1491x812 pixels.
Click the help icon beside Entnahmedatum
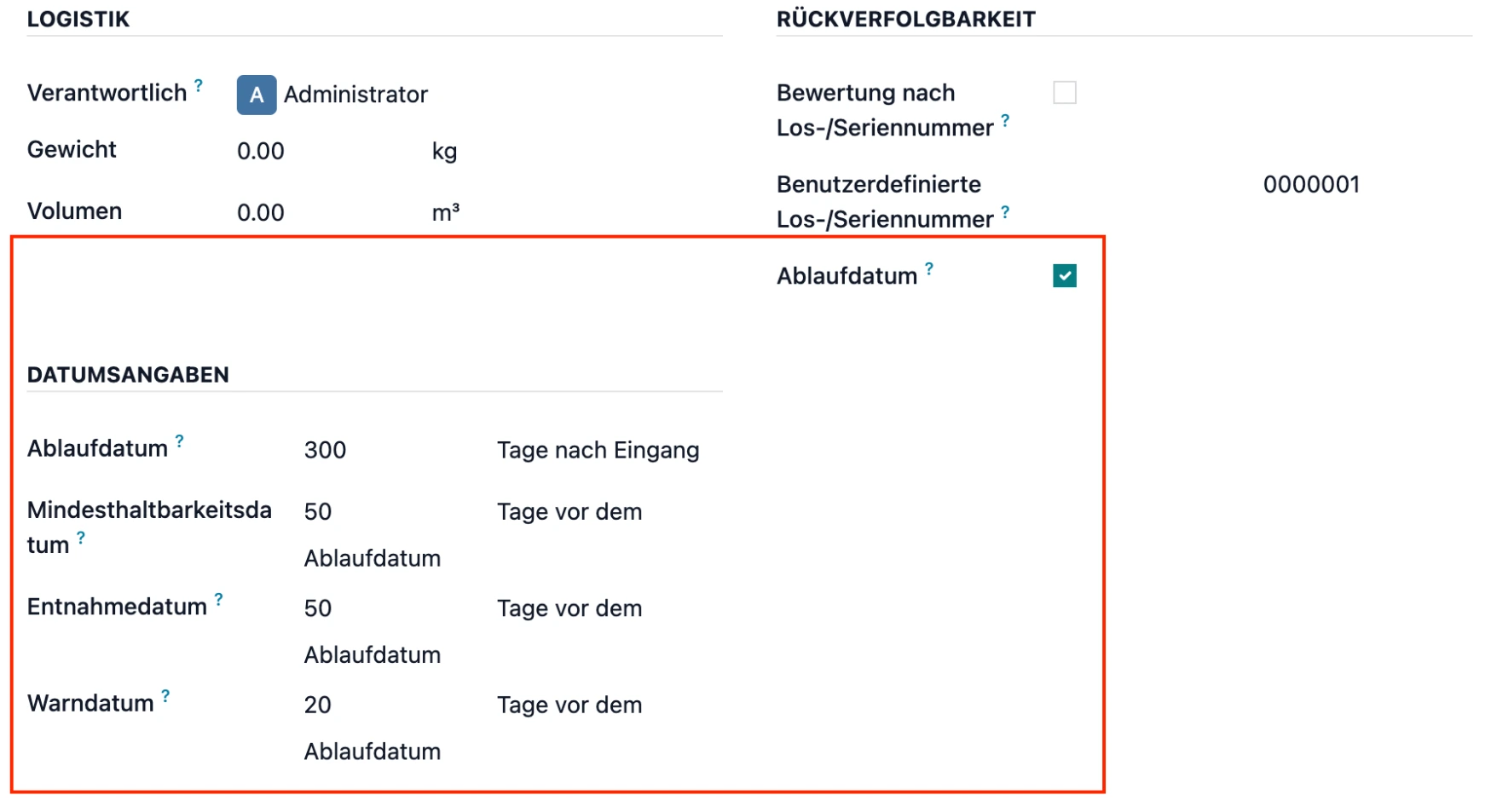coord(217,598)
